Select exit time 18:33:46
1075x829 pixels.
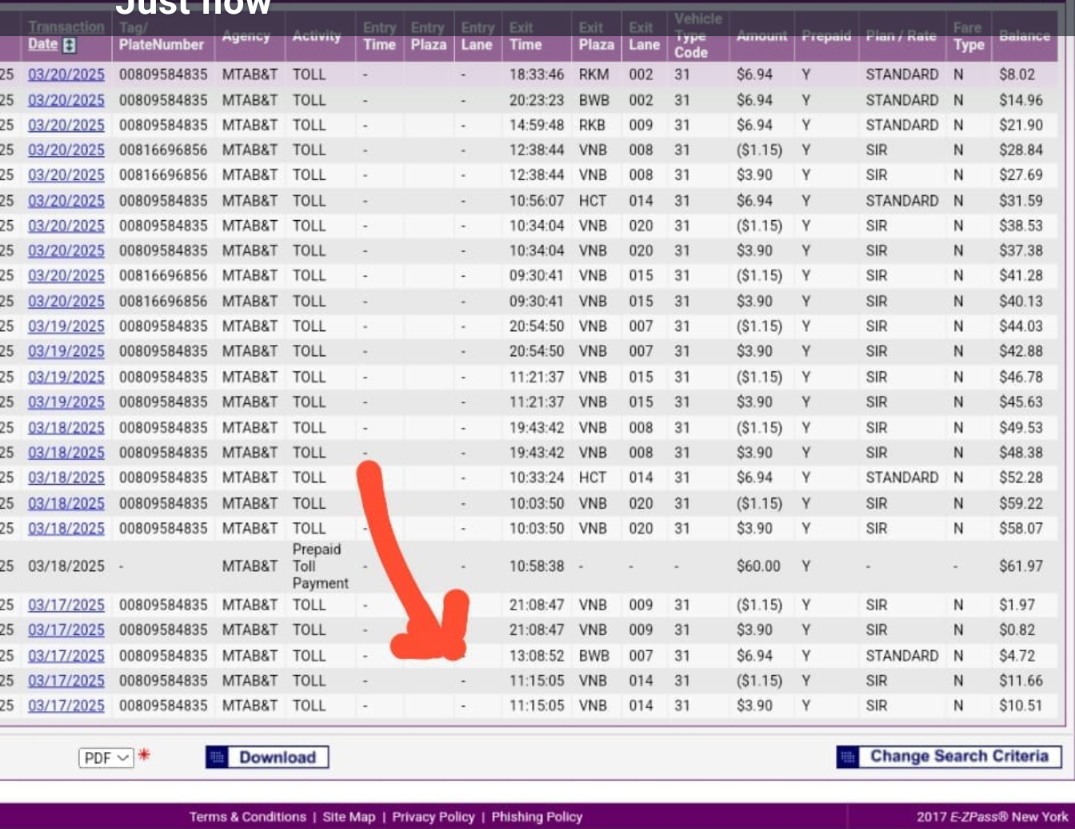click(537, 75)
